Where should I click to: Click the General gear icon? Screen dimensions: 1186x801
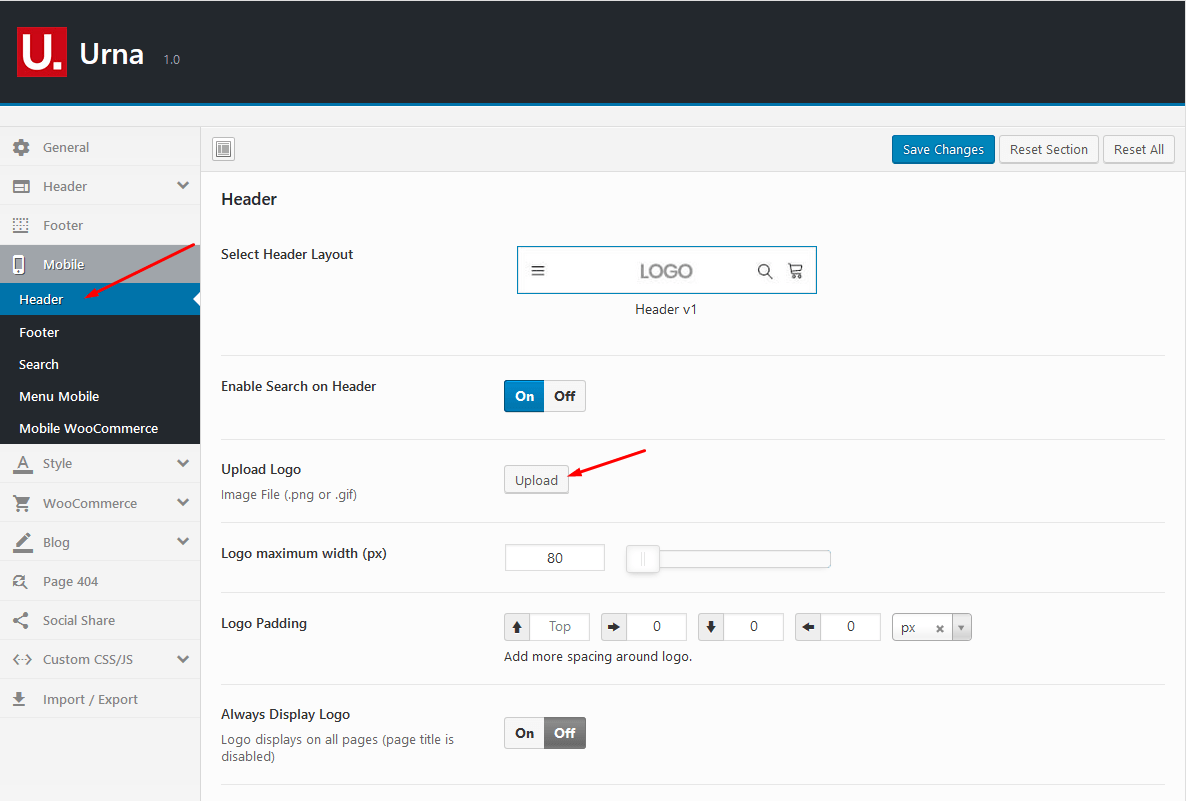tap(21, 147)
